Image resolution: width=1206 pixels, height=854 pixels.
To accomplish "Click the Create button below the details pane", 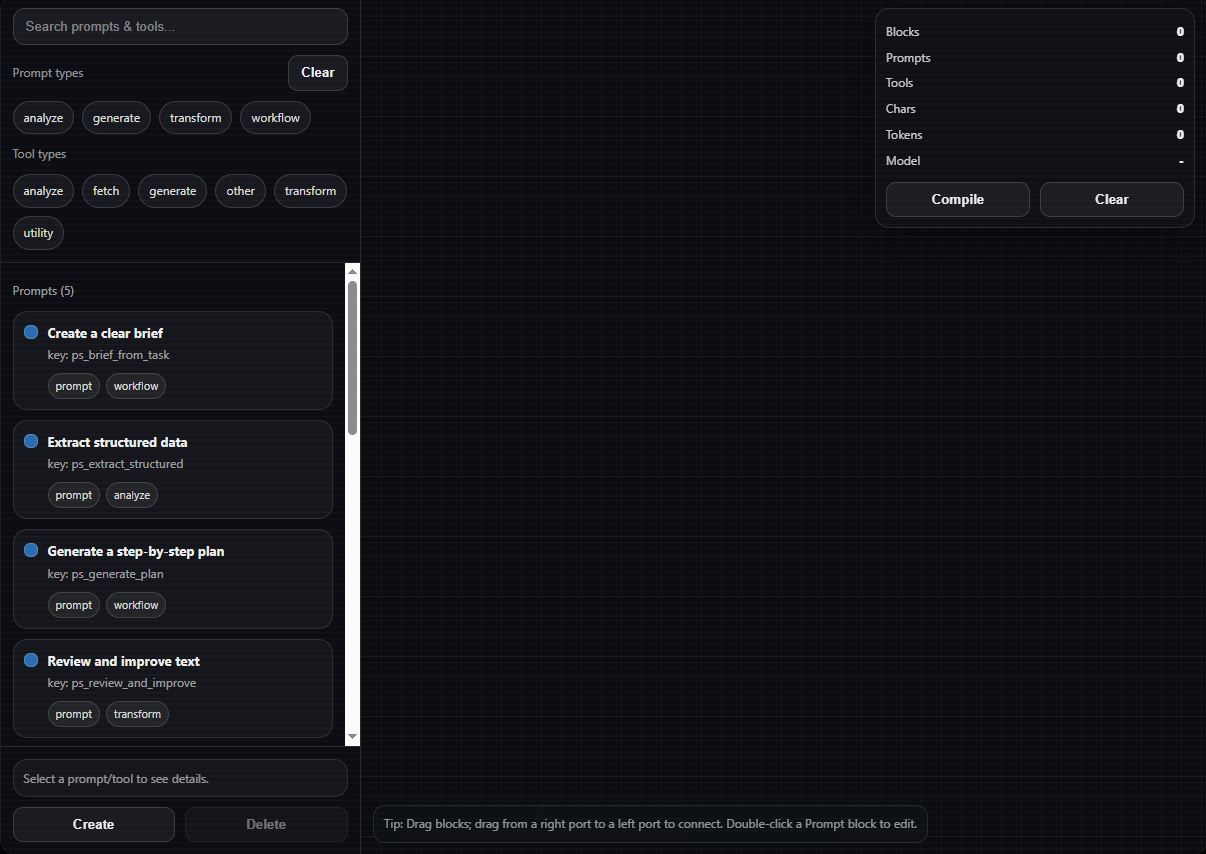I will point(93,823).
